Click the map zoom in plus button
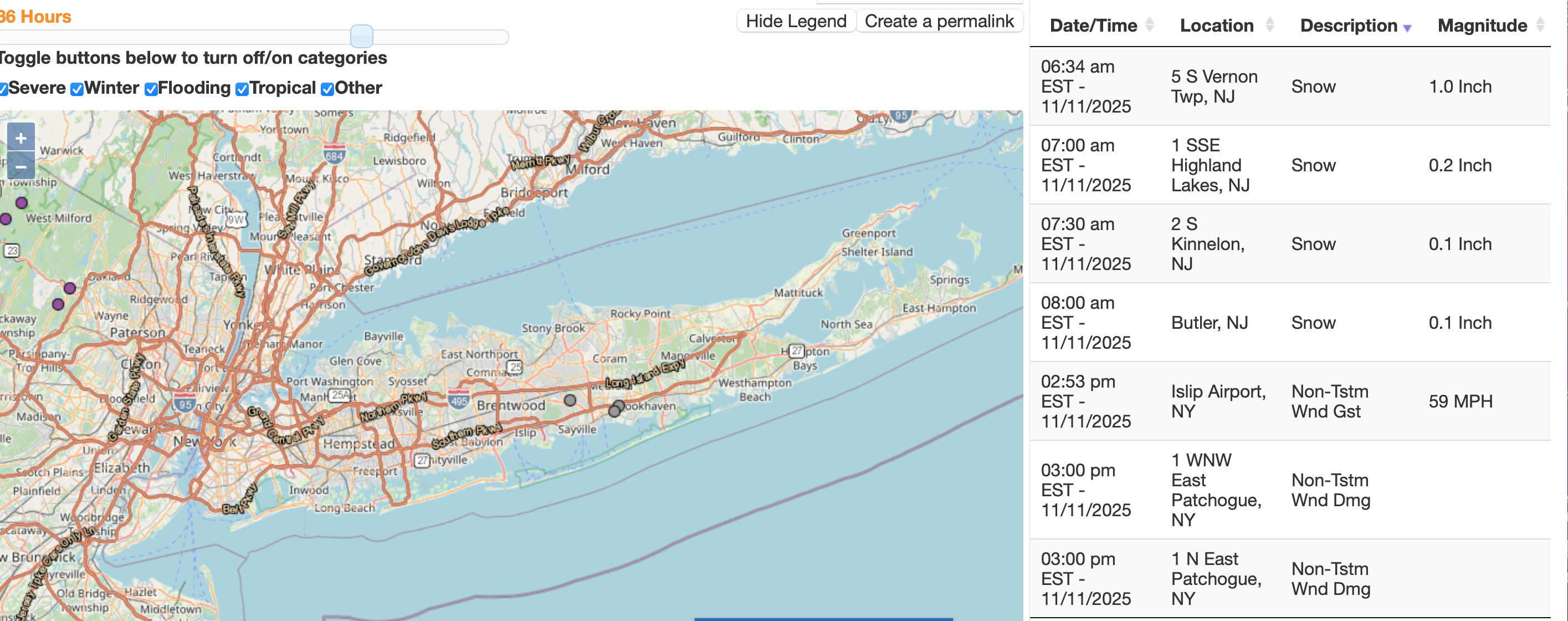 click(x=21, y=138)
